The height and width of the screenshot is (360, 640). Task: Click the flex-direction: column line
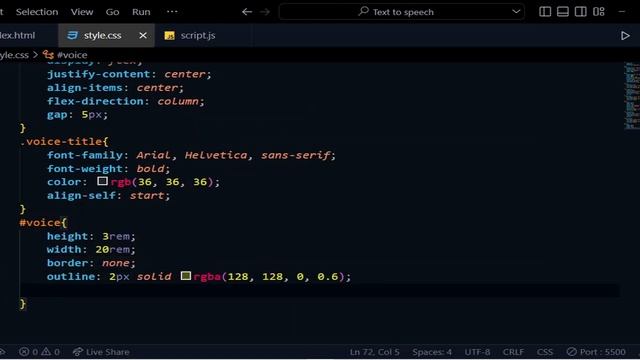[x=125, y=101]
